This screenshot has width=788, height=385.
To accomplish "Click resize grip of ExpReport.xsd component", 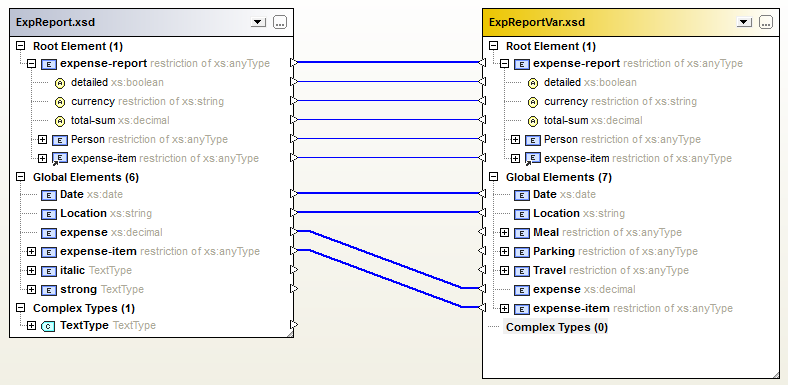I will [x=289, y=333].
